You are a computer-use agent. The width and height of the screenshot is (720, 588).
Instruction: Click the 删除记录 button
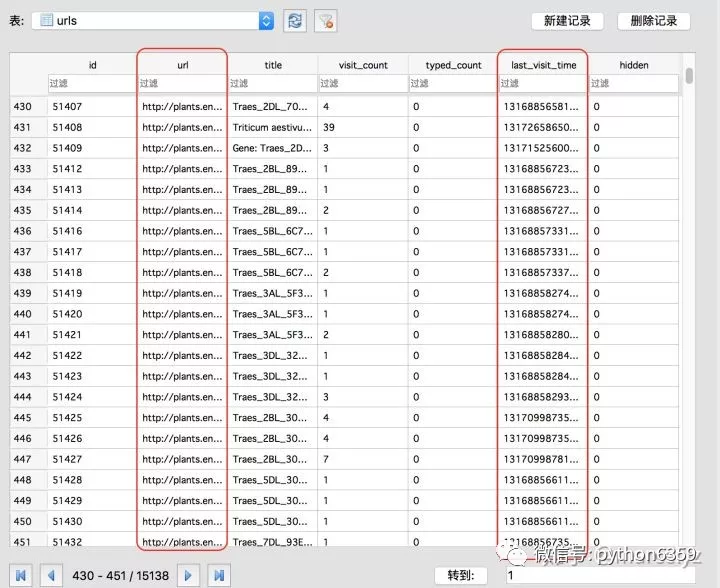tap(653, 21)
